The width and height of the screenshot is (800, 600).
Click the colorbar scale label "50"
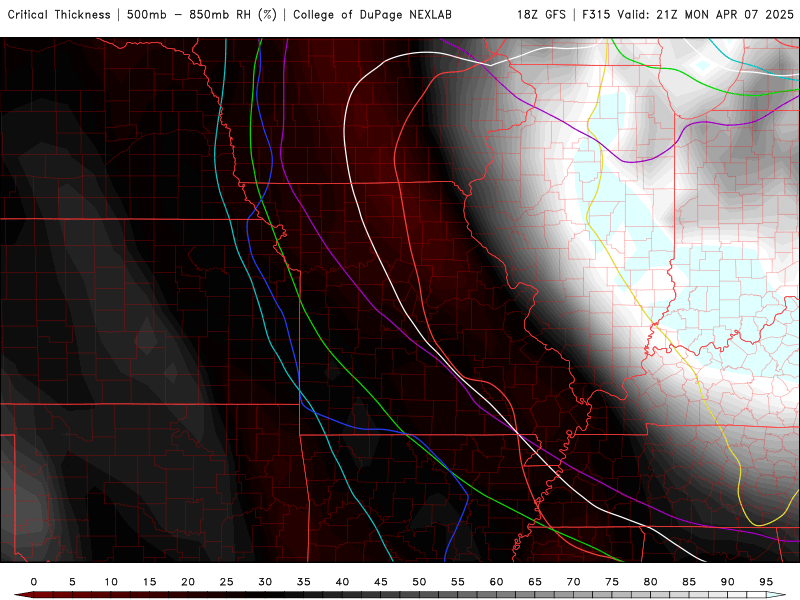pyautogui.click(x=419, y=582)
